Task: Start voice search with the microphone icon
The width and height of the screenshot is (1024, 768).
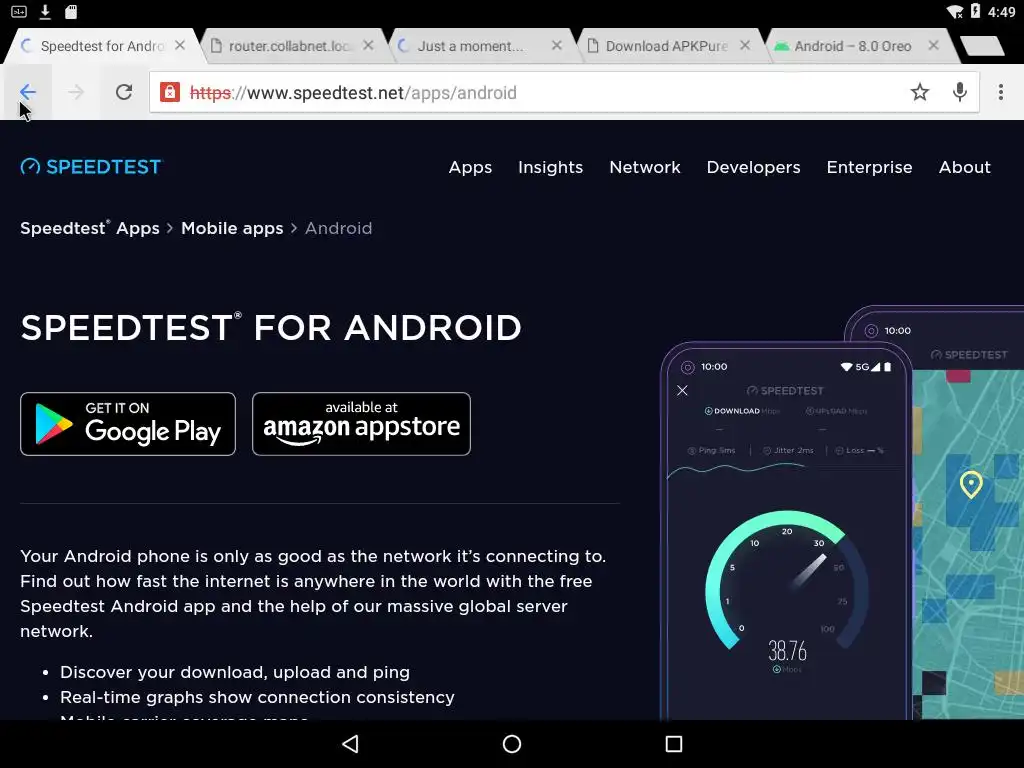Action: point(959,92)
